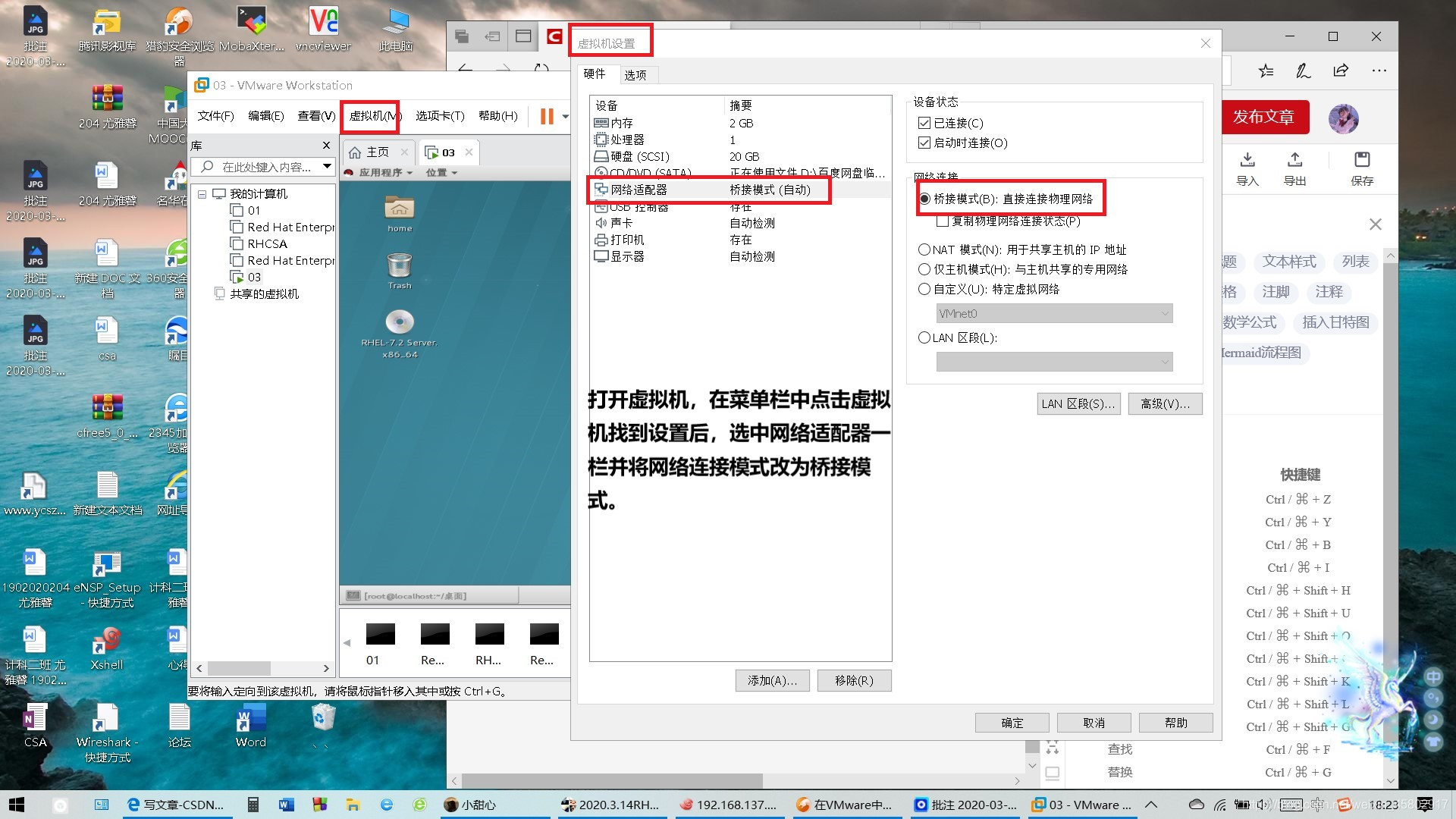1456x819 pixels.
Task: Open the File Explorer icon in the taskbar
Action: pos(353,805)
